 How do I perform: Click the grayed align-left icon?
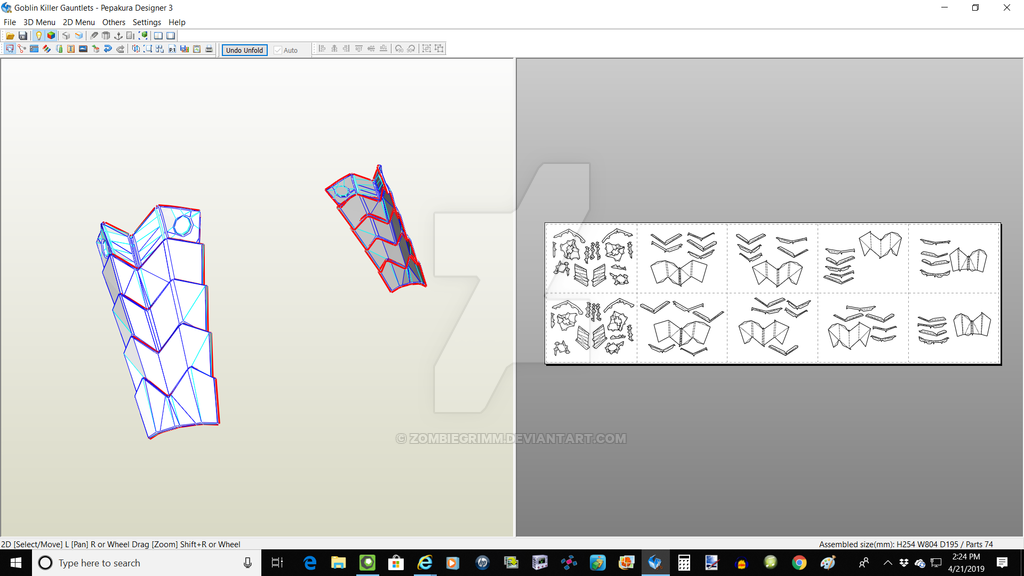point(321,49)
